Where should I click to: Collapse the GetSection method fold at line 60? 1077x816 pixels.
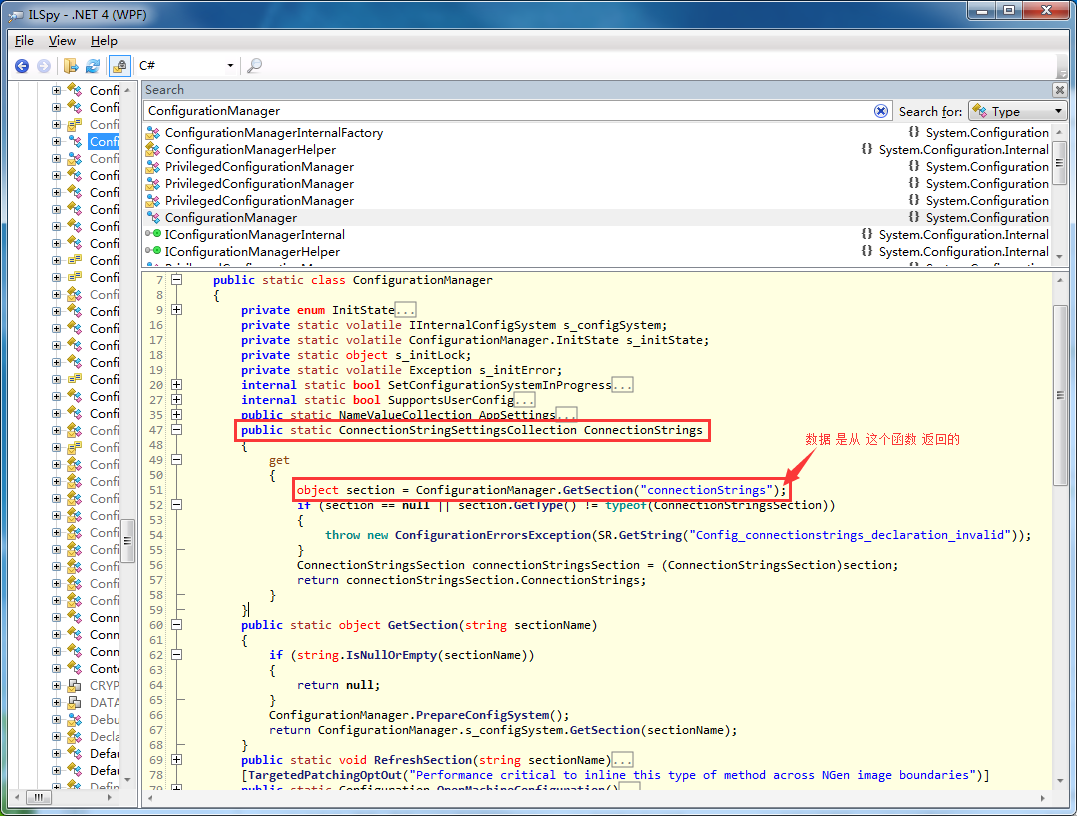pos(177,625)
